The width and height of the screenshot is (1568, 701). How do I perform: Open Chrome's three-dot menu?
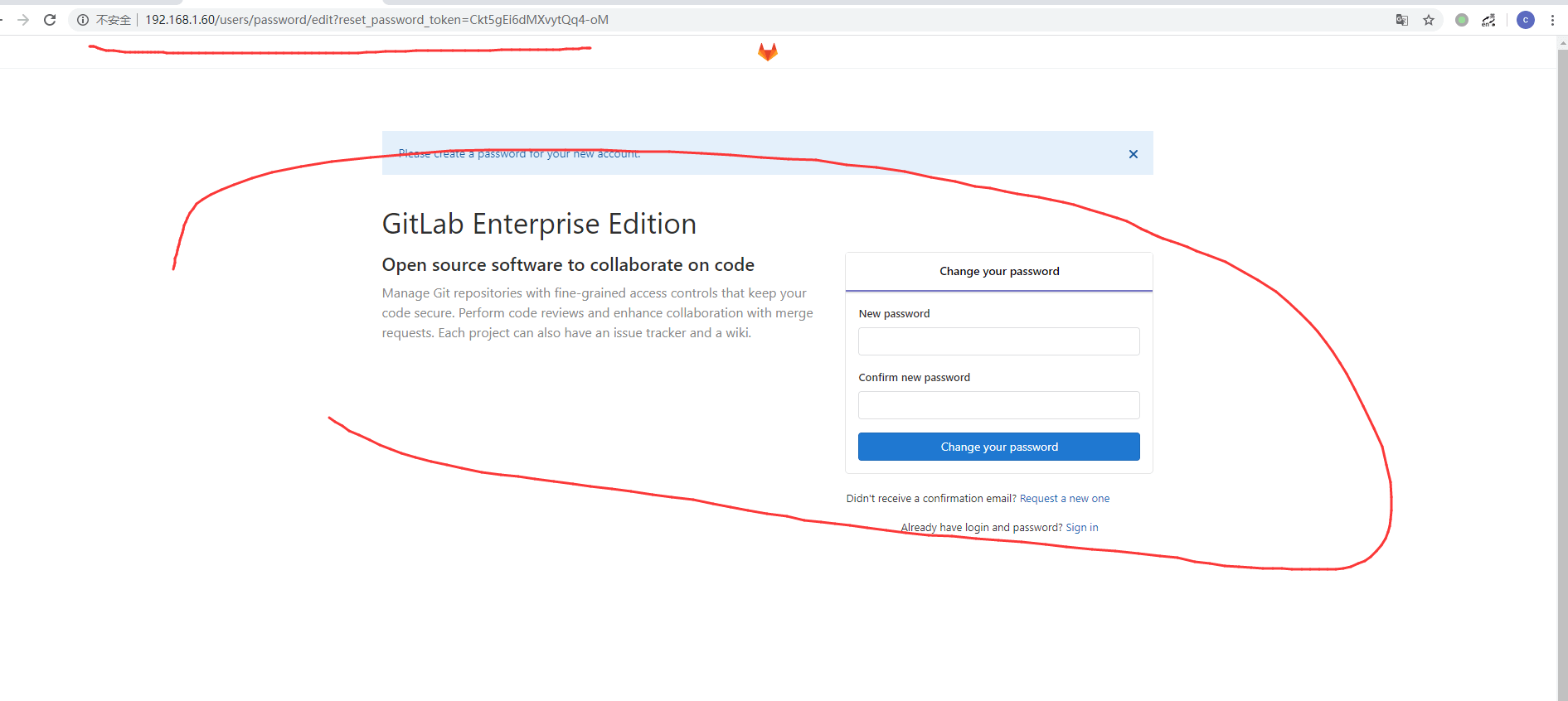(1552, 20)
